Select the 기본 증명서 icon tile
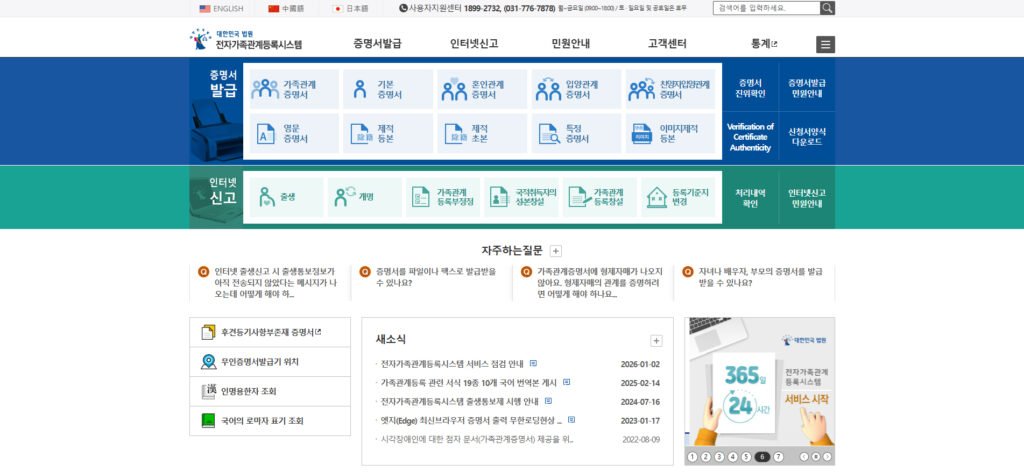This screenshot has height=472, width=1024. click(x=388, y=89)
